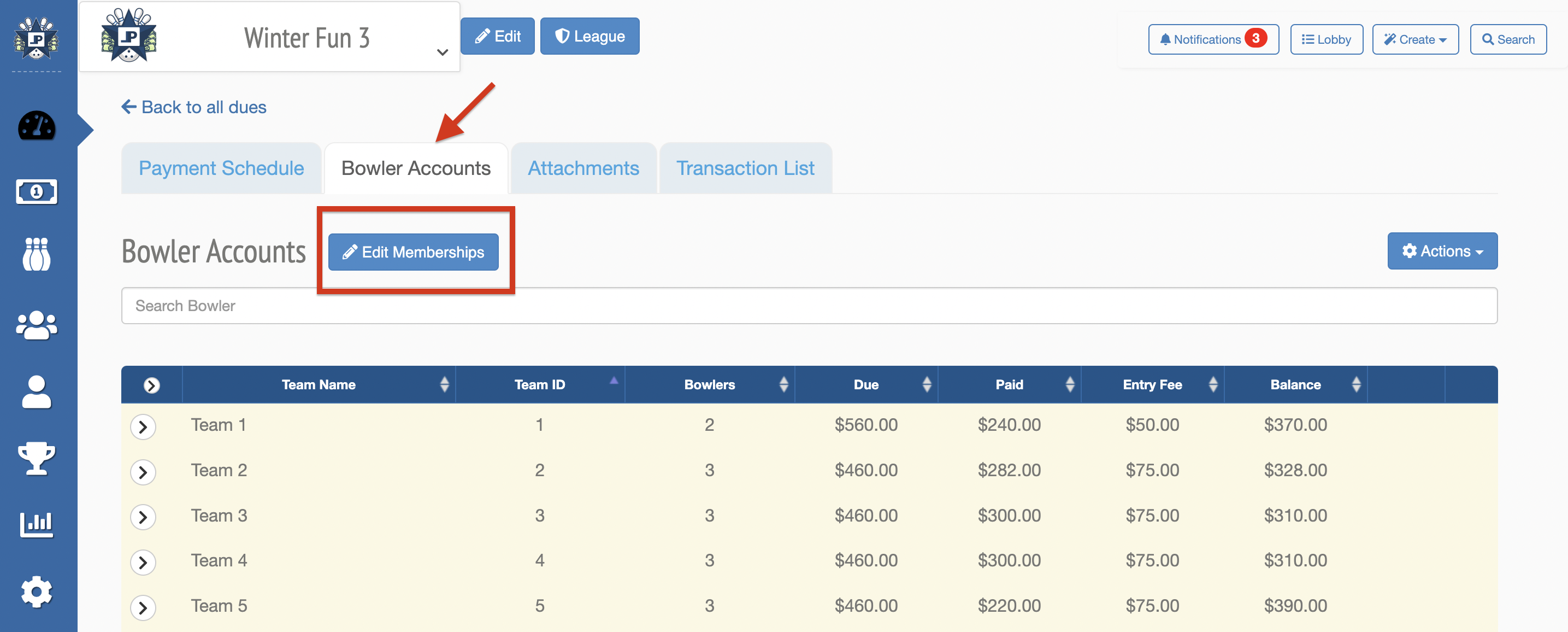Open the Winter Fun 3 league dropdown

443,52
